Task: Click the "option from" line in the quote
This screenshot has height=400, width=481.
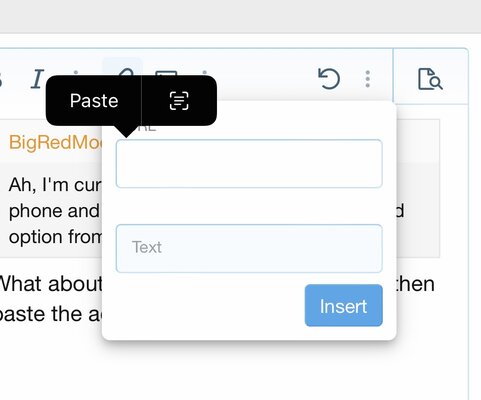Action: [55, 237]
